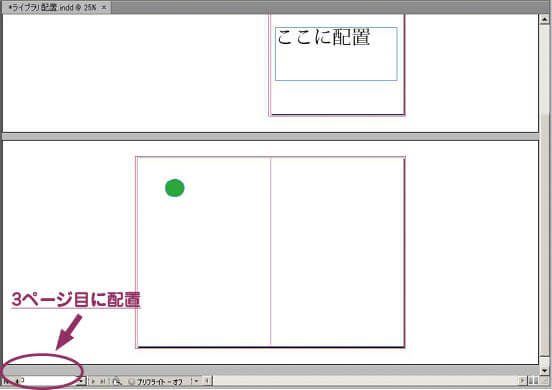Open the page number dropdown arrow
This screenshot has height=390, width=552.
pos(81,381)
